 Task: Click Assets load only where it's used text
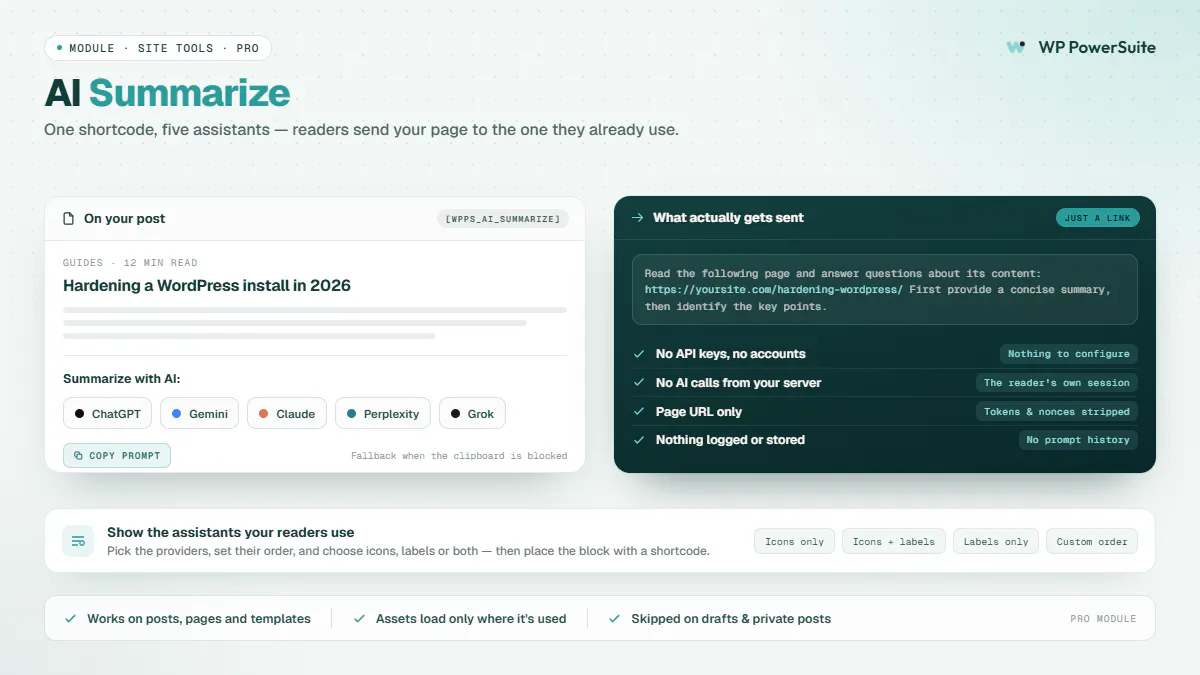[x=471, y=618]
